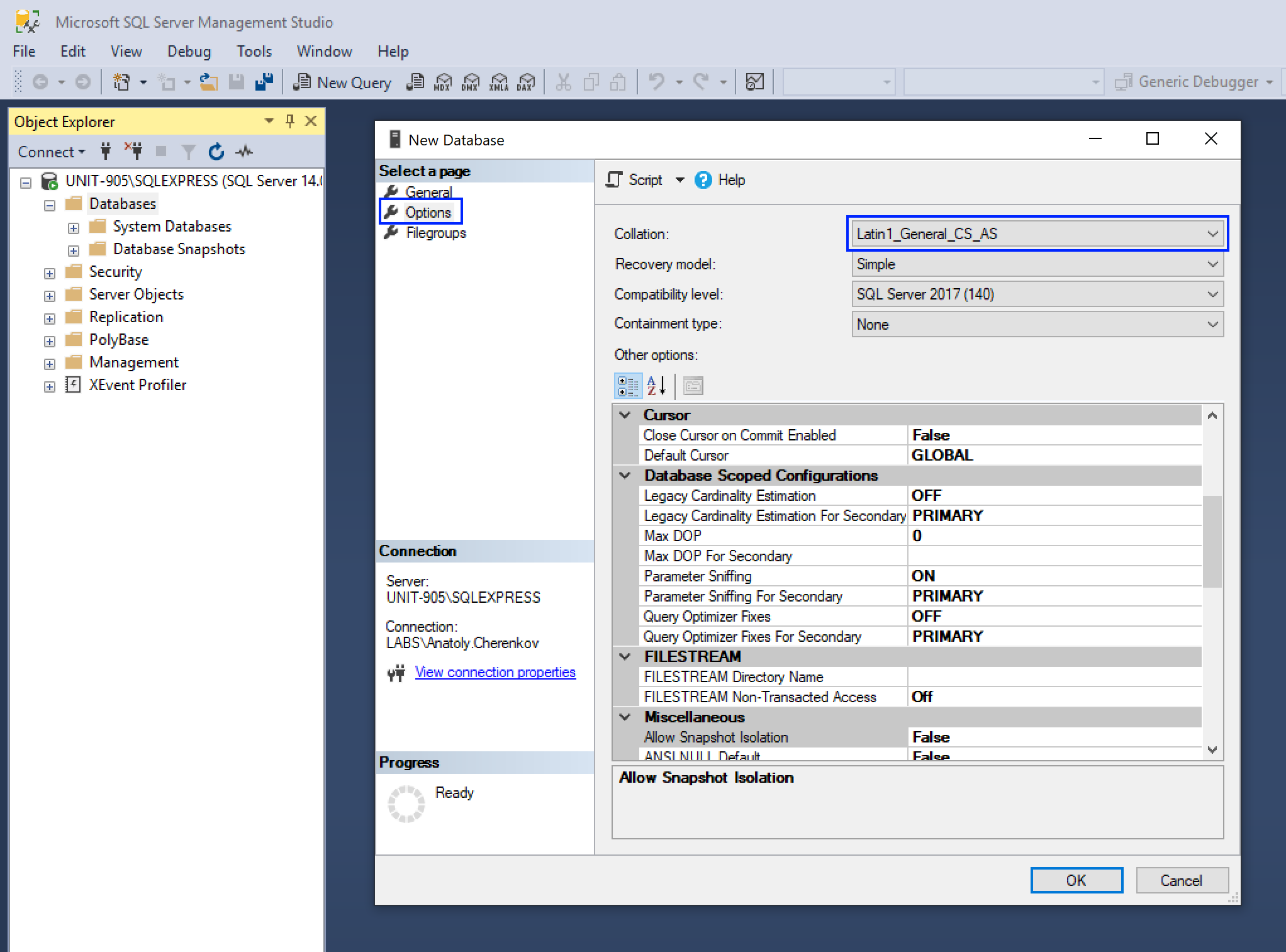
Task: Click the Disconnect icon in Object Explorer
Action: pyautogui.click(x=133, y=151)
